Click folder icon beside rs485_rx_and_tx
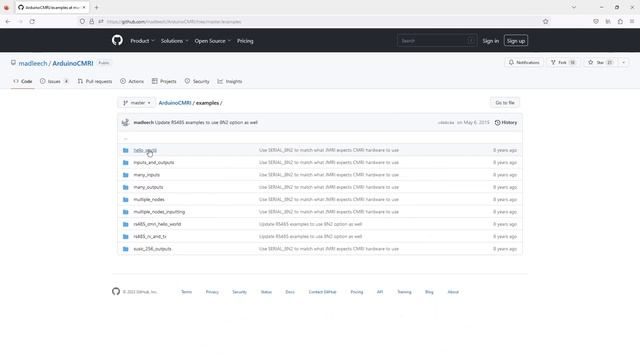The width and height of the screenshot is (640, 360). pyautogui.click(x=126, y=236)
